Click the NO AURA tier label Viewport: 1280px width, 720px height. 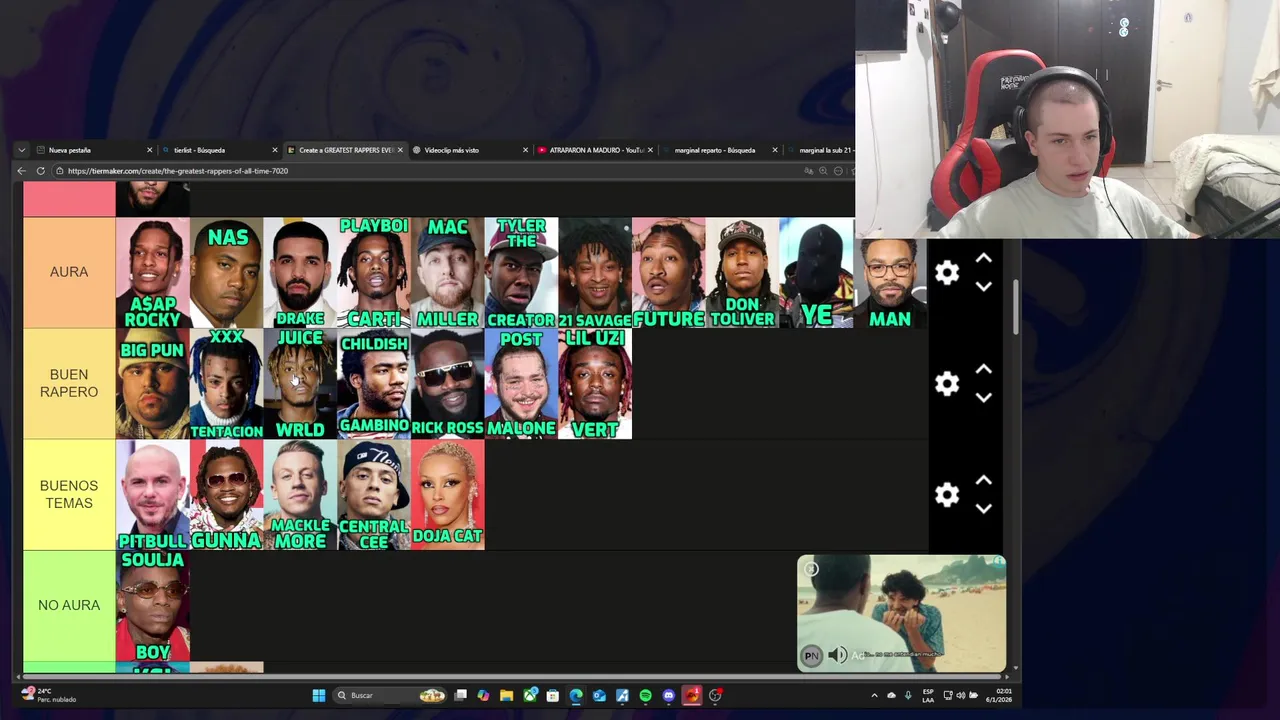tap(69, 606)
